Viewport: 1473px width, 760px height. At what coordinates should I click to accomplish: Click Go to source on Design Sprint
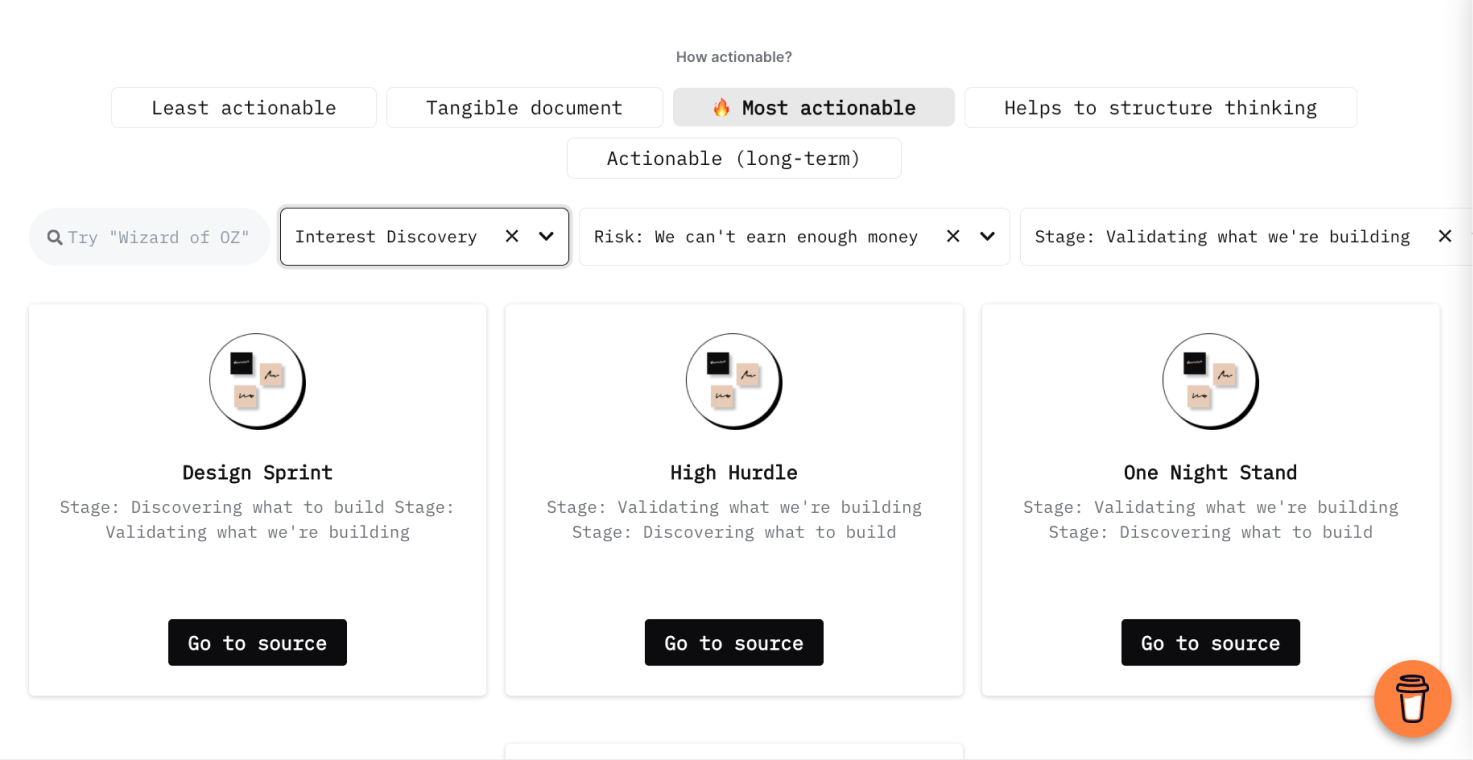pyautogui.click(x=257, y=642)
